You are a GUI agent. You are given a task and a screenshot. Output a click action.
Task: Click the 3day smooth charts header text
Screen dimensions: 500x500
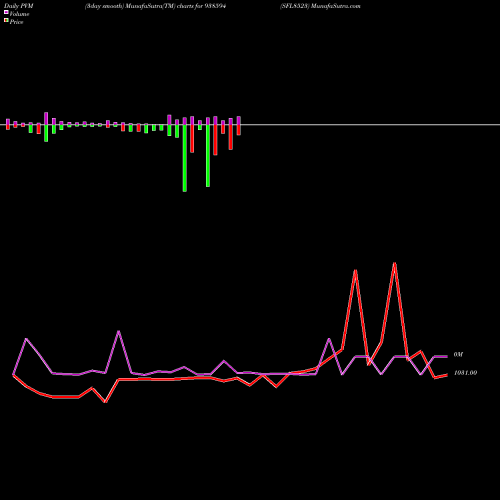(x=156, y=6)
